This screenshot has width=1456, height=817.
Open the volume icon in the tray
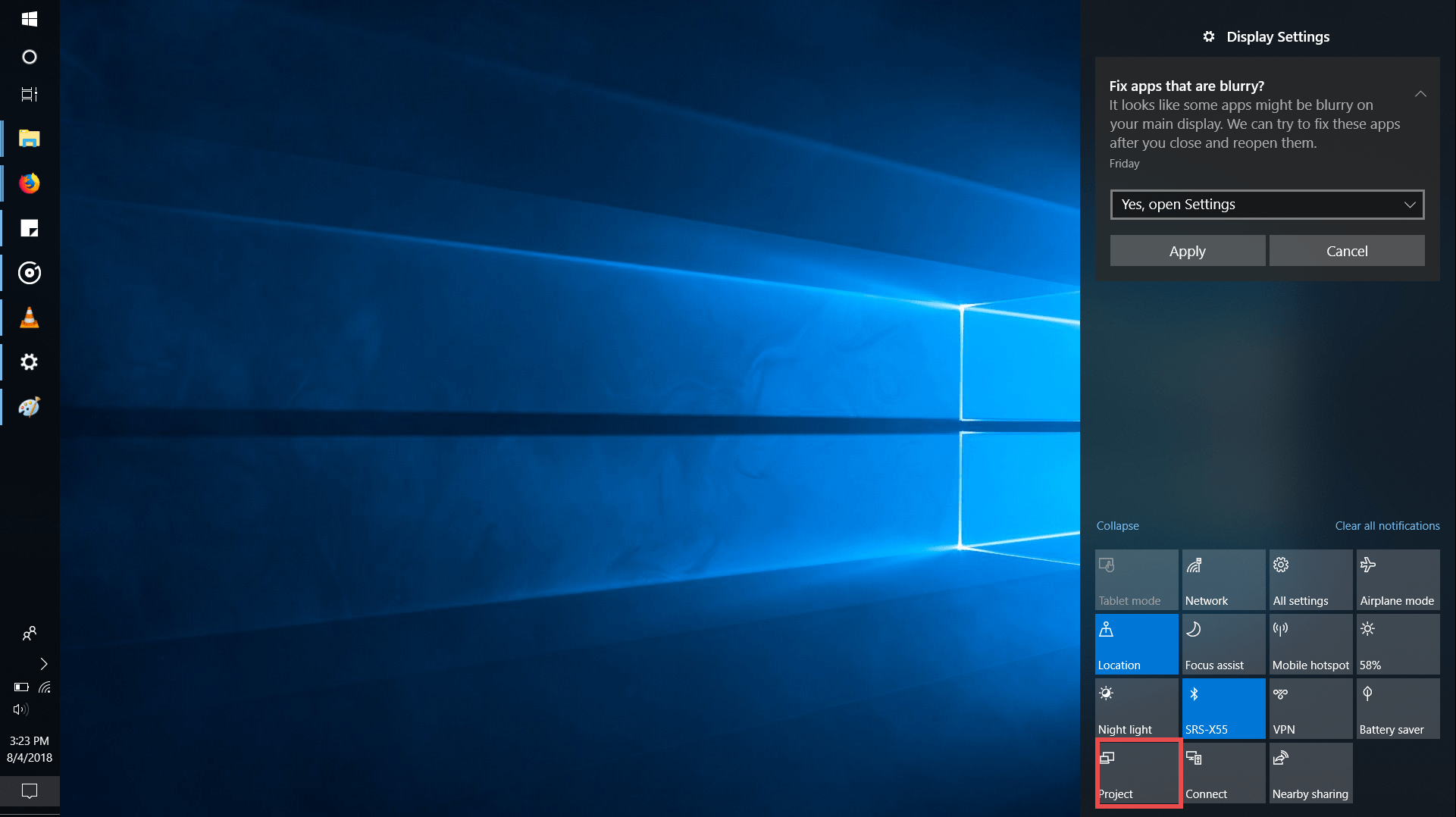coord(20,710)
